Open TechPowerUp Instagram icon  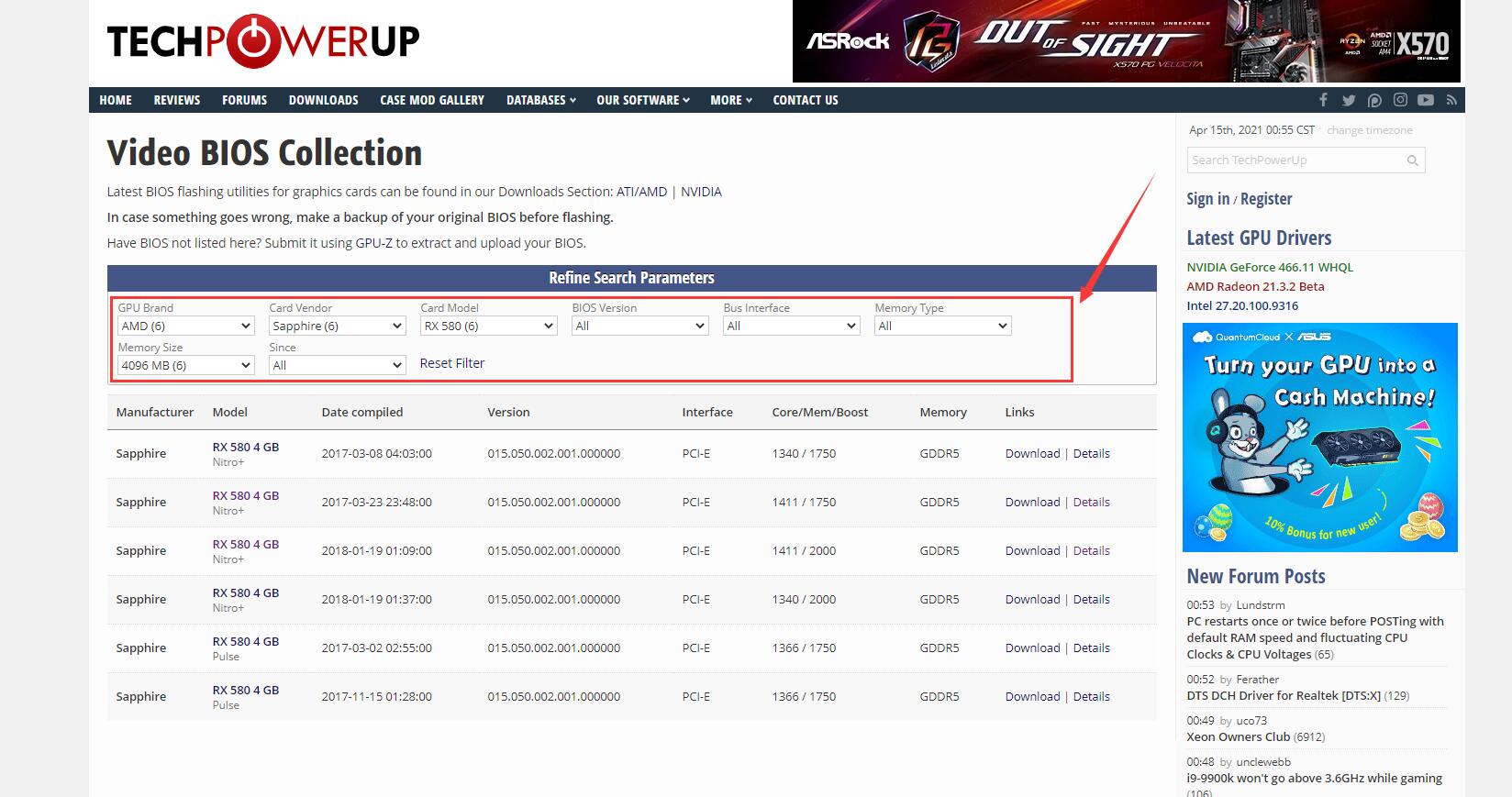pyautogui.click(x=1400, y=100)
